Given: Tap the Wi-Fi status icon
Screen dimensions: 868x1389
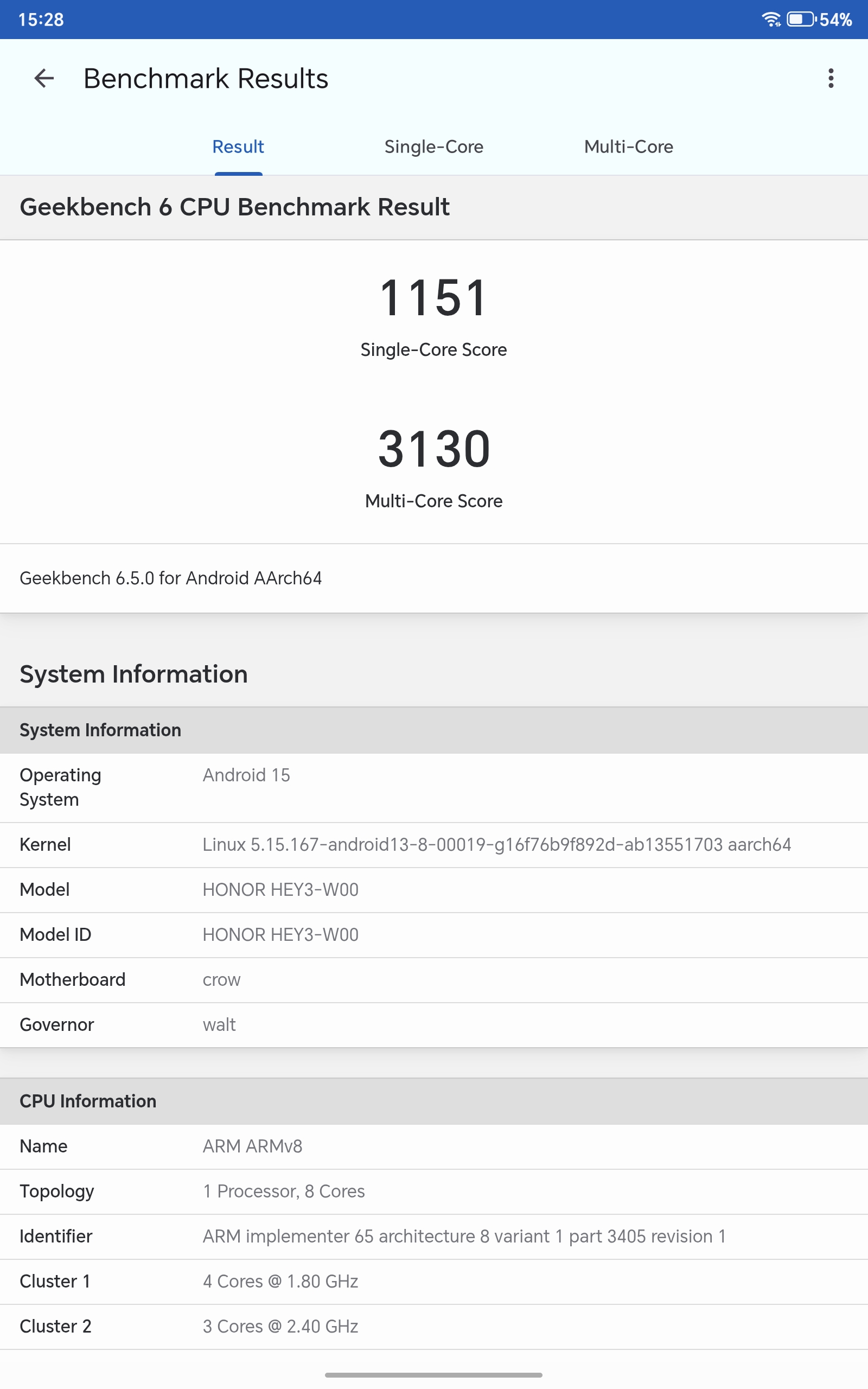Looking at the screenshot, I should (770, 20).
